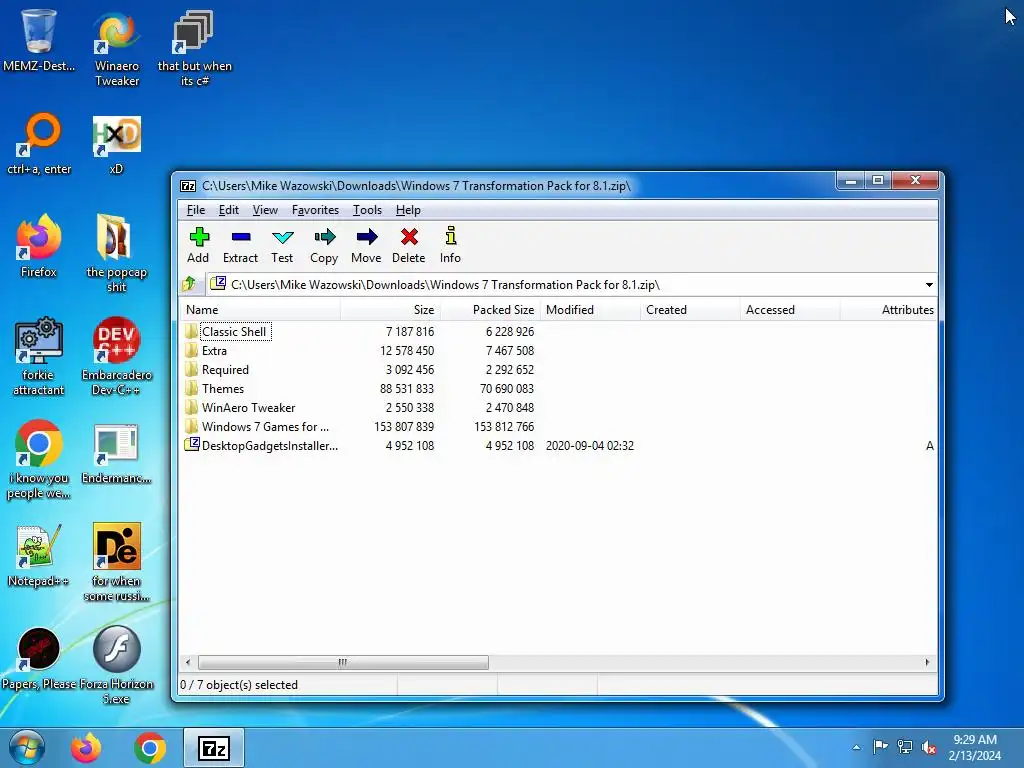Expand the address path dropdown arrow
Viewport: 1024px width, 768px height.
[x=929, y=285]
